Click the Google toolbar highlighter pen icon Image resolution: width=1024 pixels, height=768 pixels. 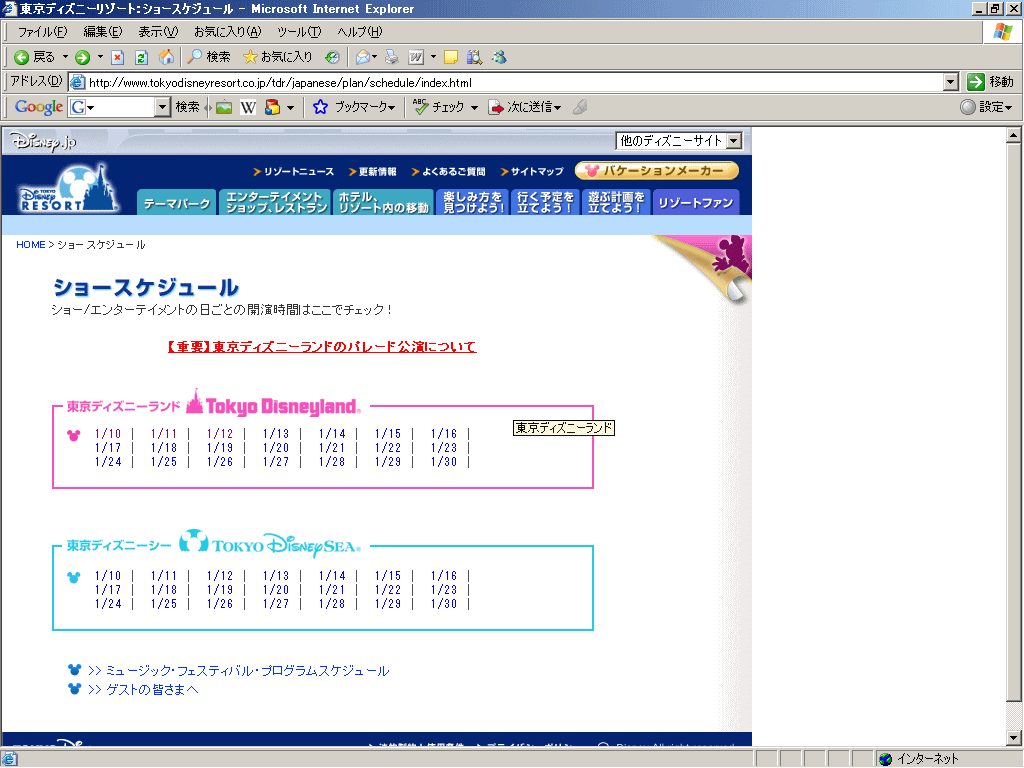[579, 106]
